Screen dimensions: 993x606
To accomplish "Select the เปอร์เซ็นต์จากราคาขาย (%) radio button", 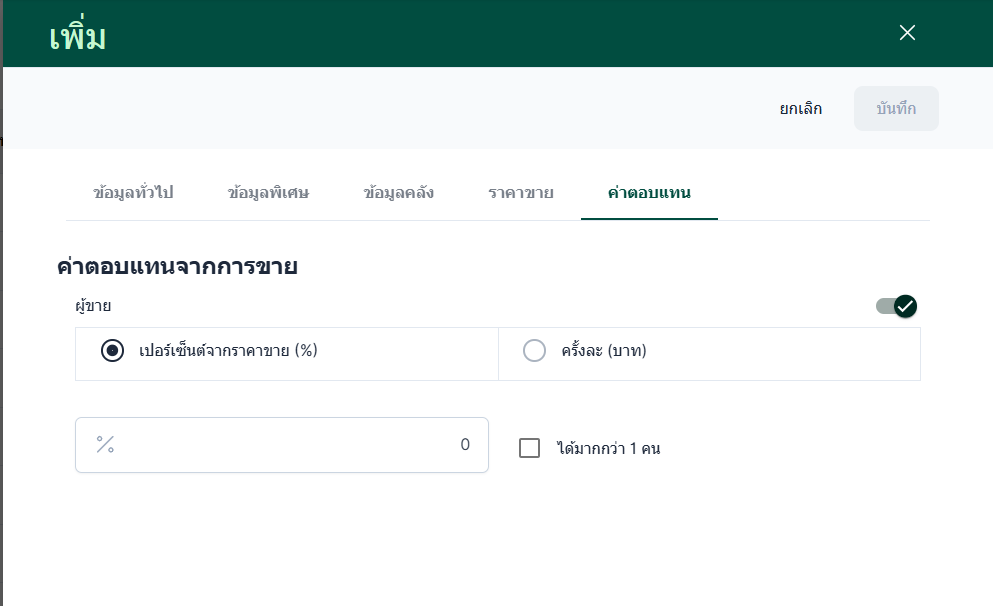I will [113, 351].
